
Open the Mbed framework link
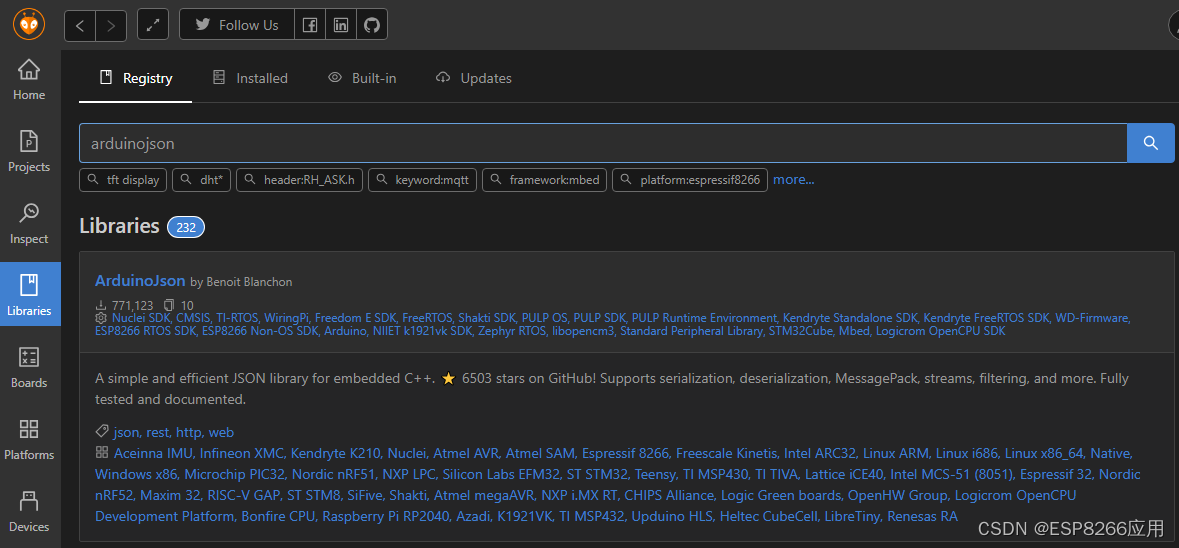855,331
